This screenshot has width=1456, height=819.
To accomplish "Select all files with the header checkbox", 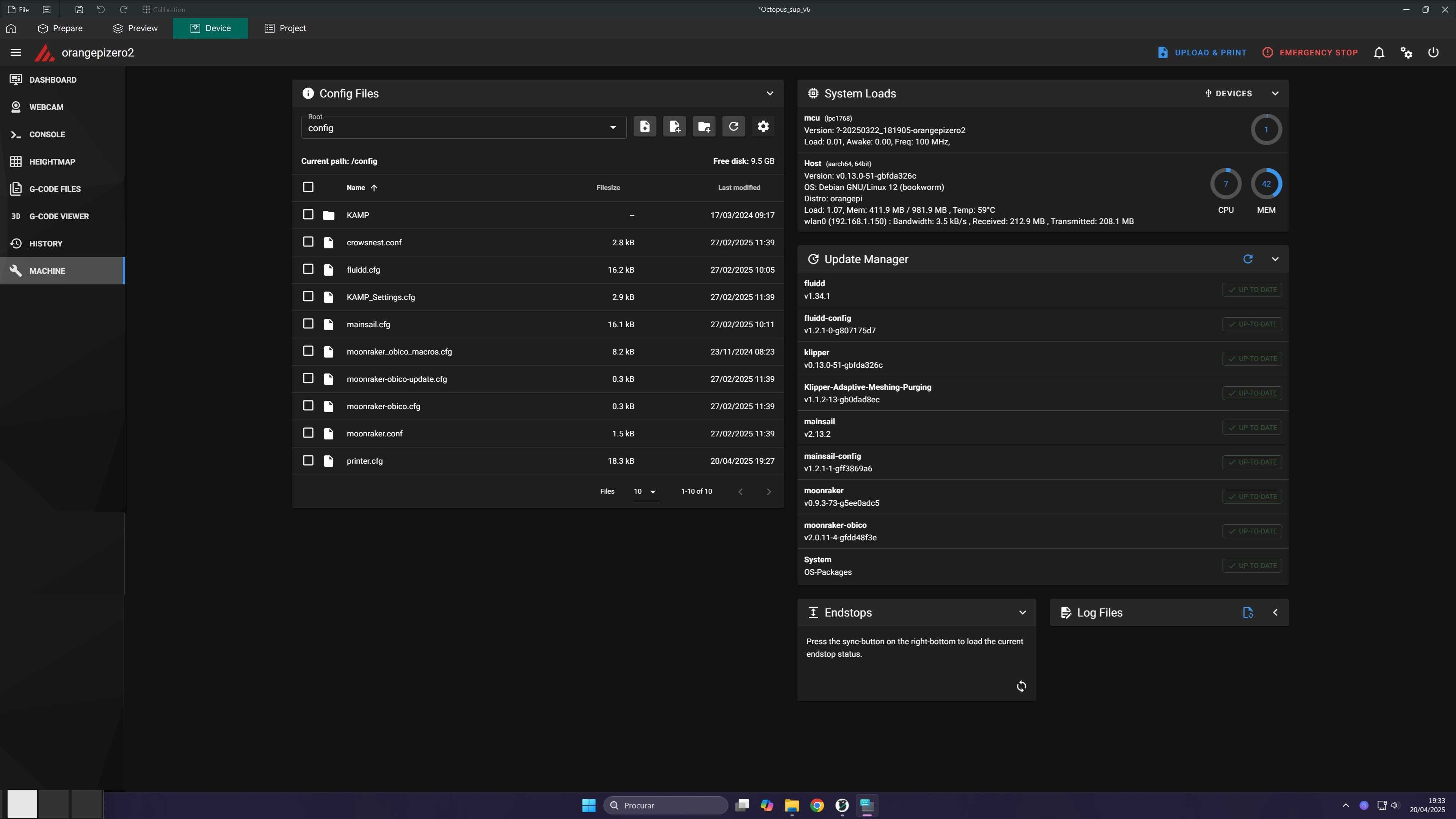I will pyautogui.click(x=308, y=187).
